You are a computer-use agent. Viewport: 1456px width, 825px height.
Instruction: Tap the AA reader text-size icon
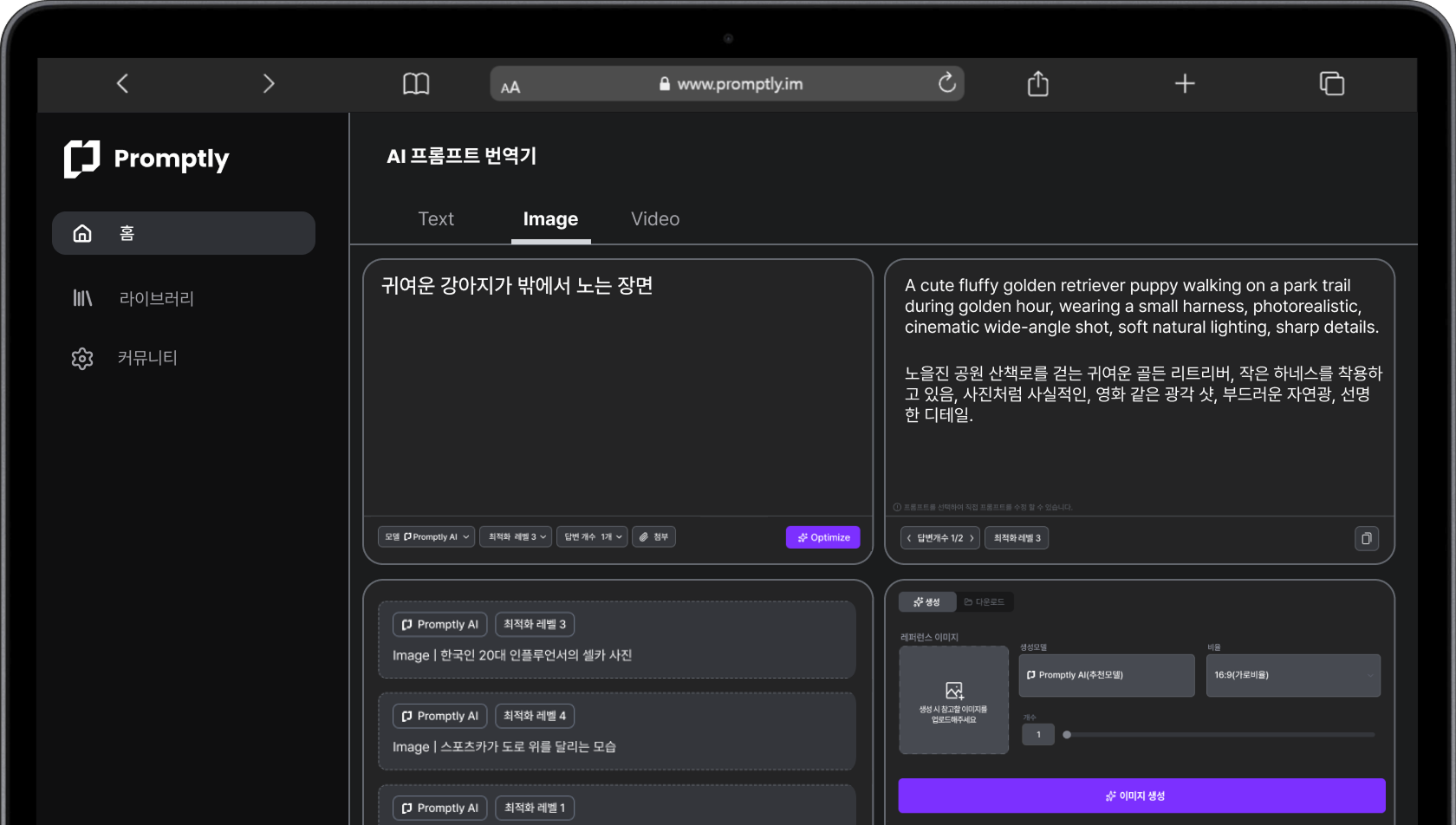click(510, 87)
